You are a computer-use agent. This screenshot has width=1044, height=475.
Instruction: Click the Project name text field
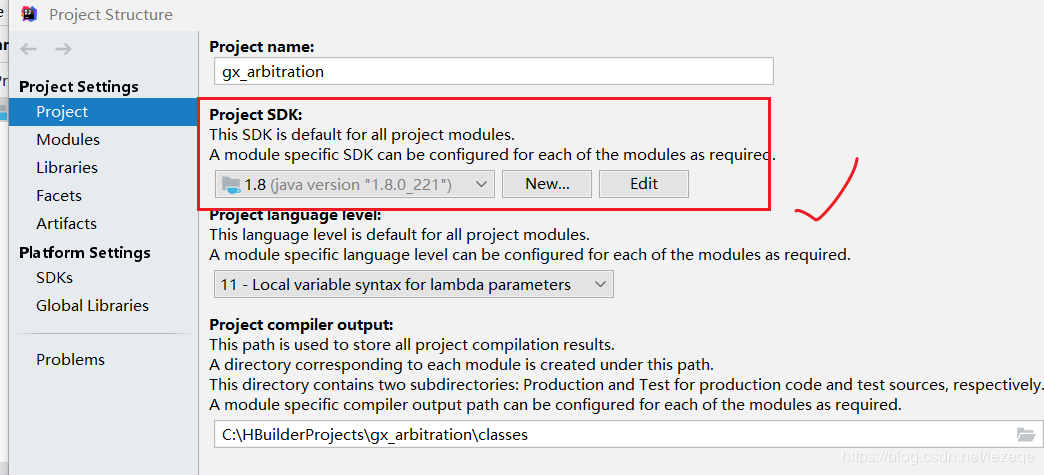click(x=494, y=71)
